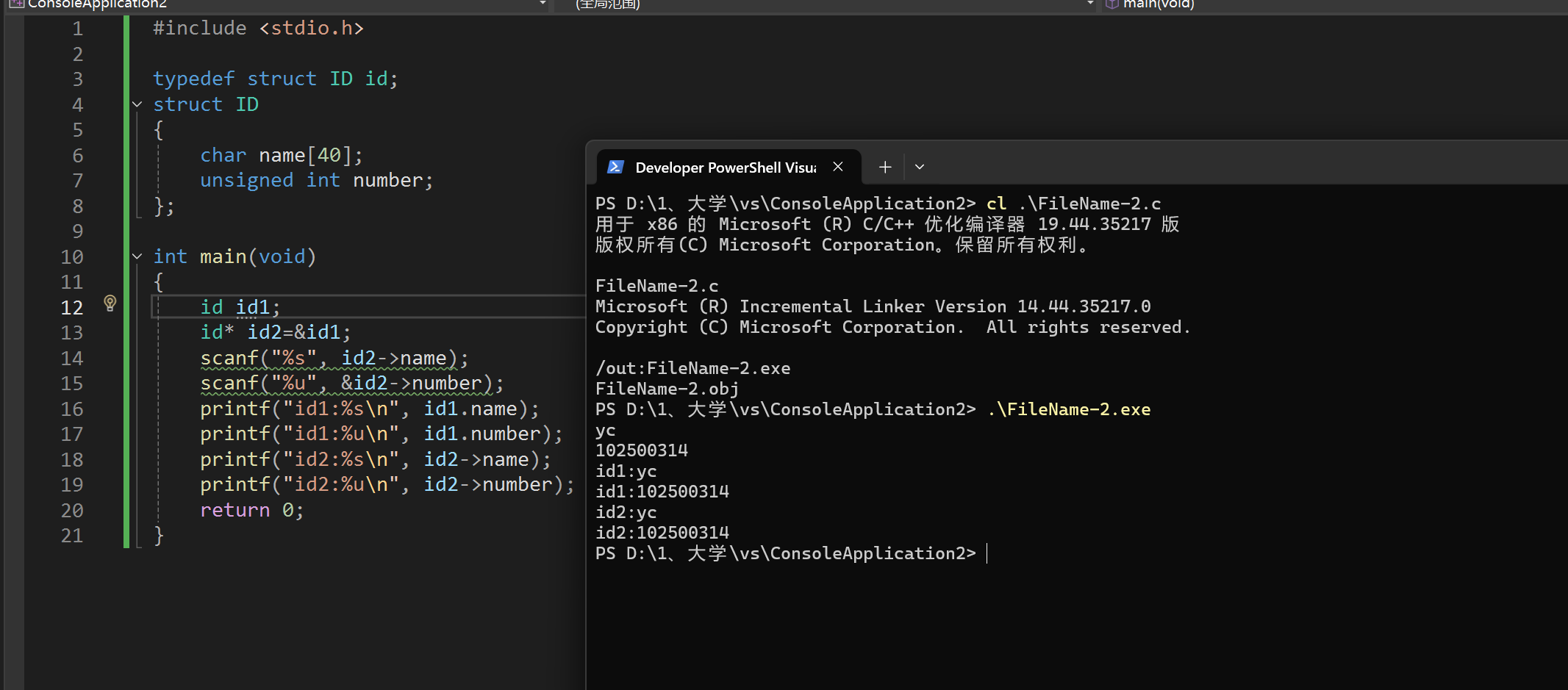Screen dimensions: 1568x690
Task: Close the Developer PowerShell tab
Action: (838, 167)
